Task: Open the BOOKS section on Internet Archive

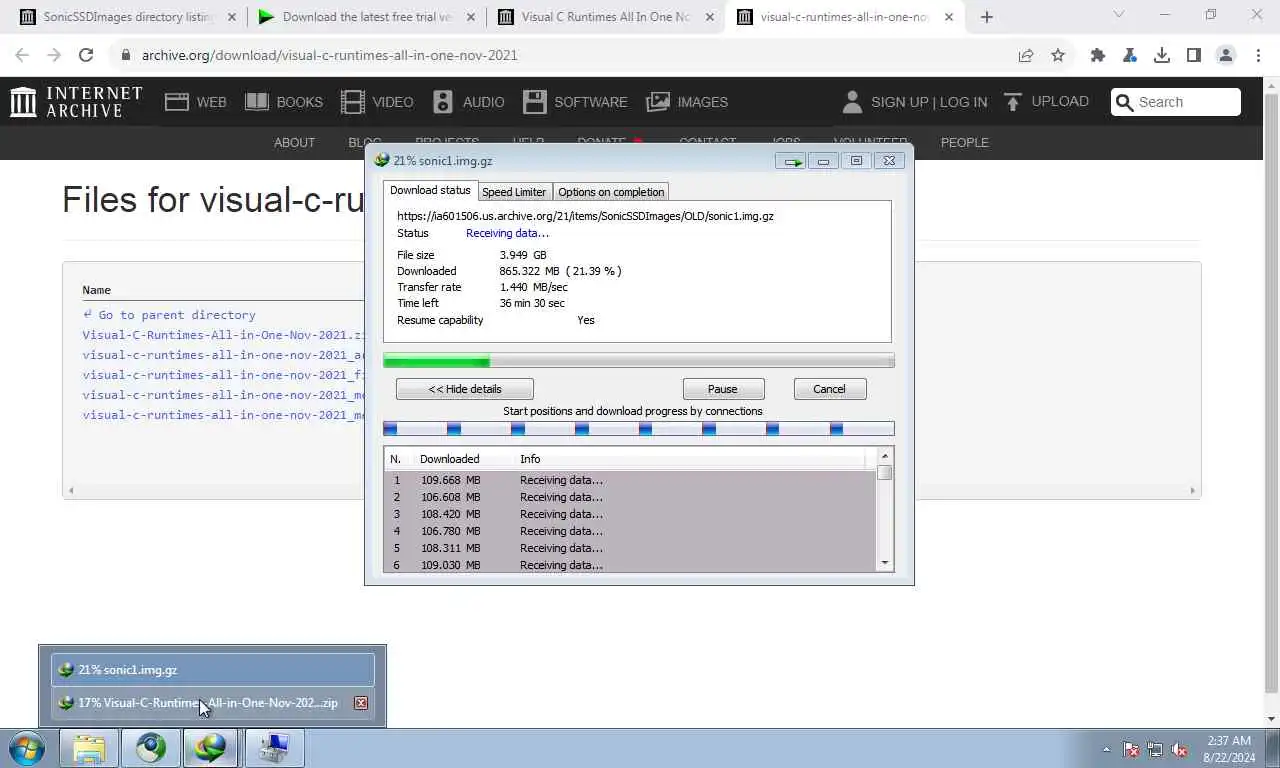Action: [284, 101]
